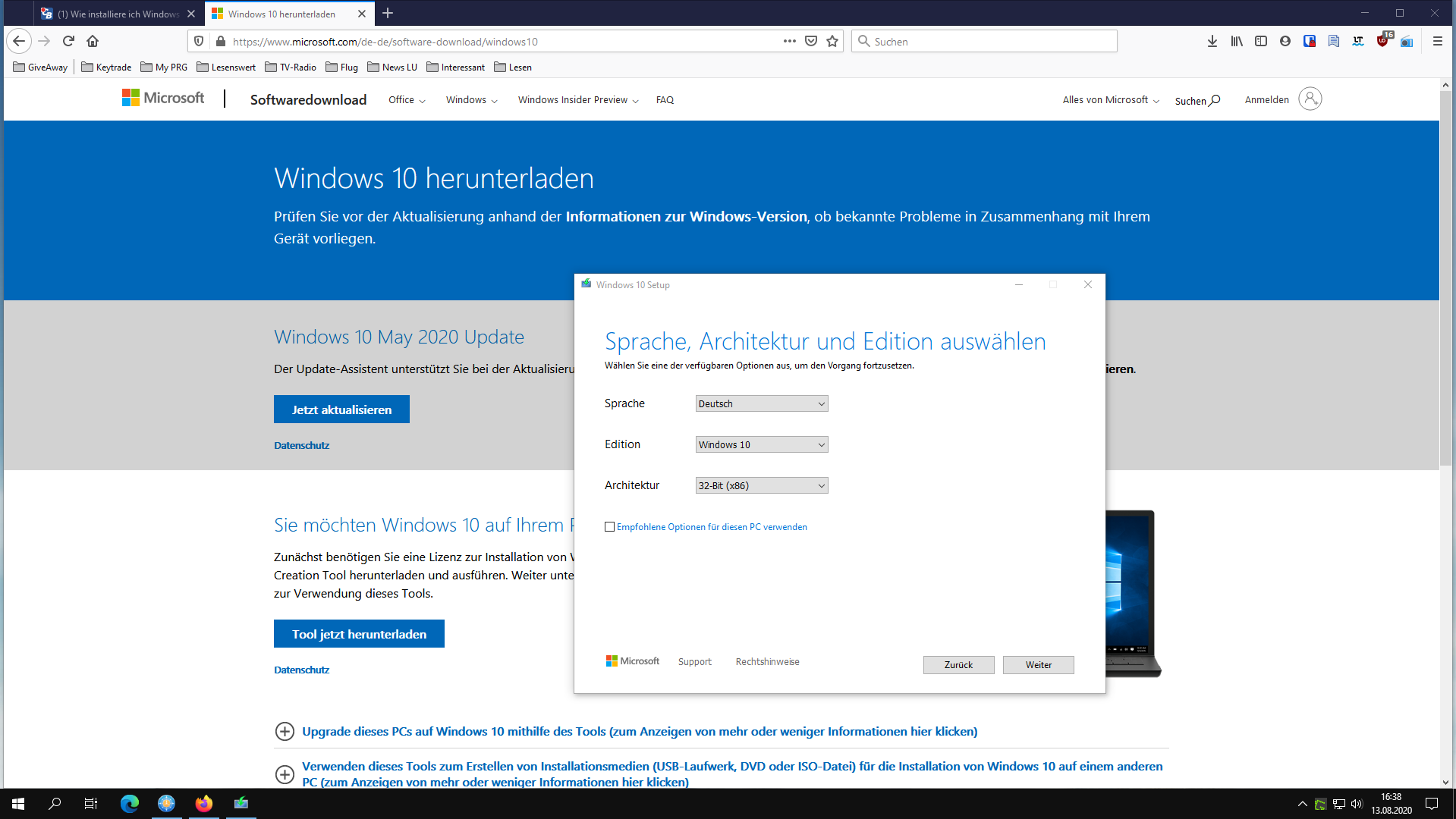This screenshot has height=819, width=1456.
Task: Open a new browser tab
Action: click(388, 13)
